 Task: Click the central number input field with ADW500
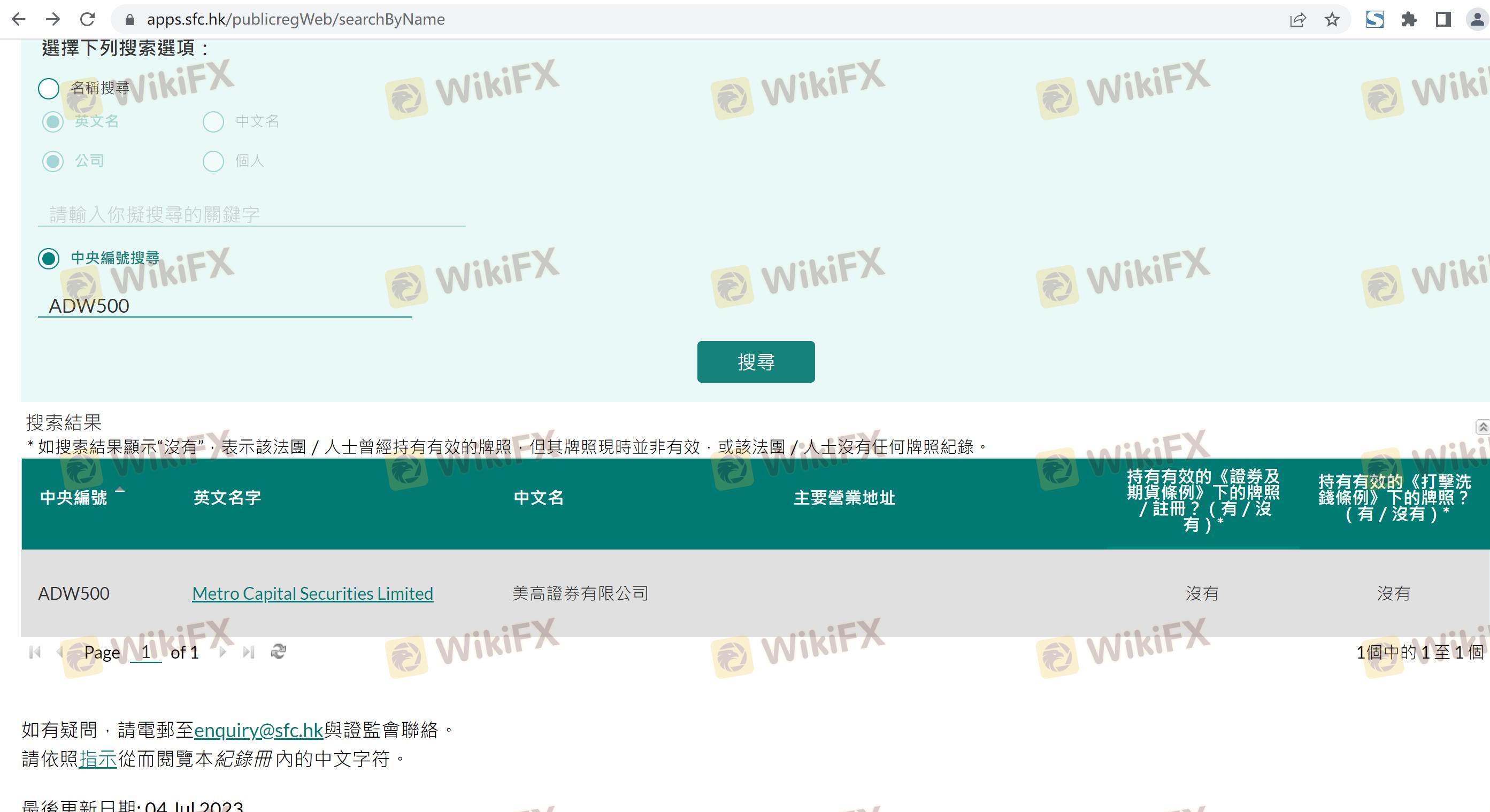pyautogui.click(x=225, y=306)
